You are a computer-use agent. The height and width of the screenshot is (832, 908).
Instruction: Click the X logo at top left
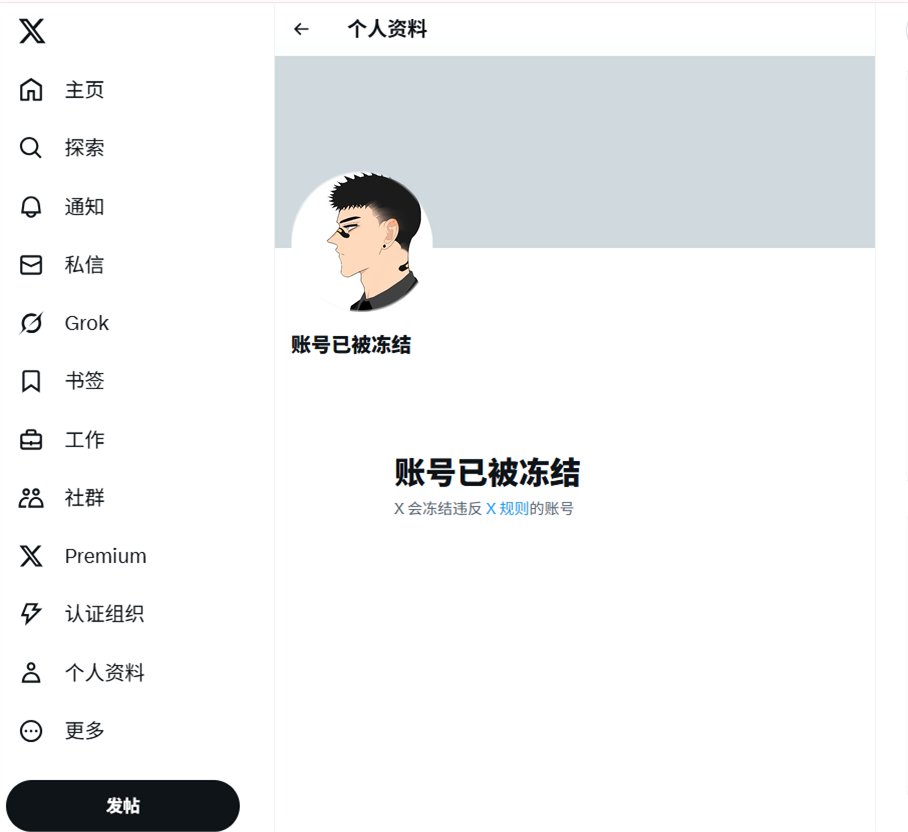(32, 31)
